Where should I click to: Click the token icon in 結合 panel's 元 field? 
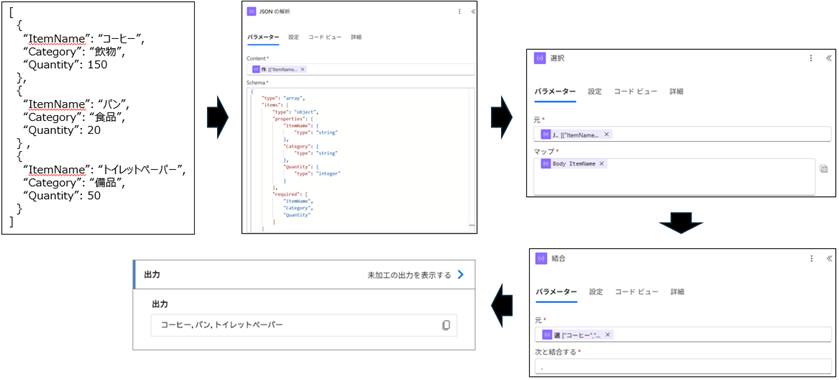tap(547, 335)
